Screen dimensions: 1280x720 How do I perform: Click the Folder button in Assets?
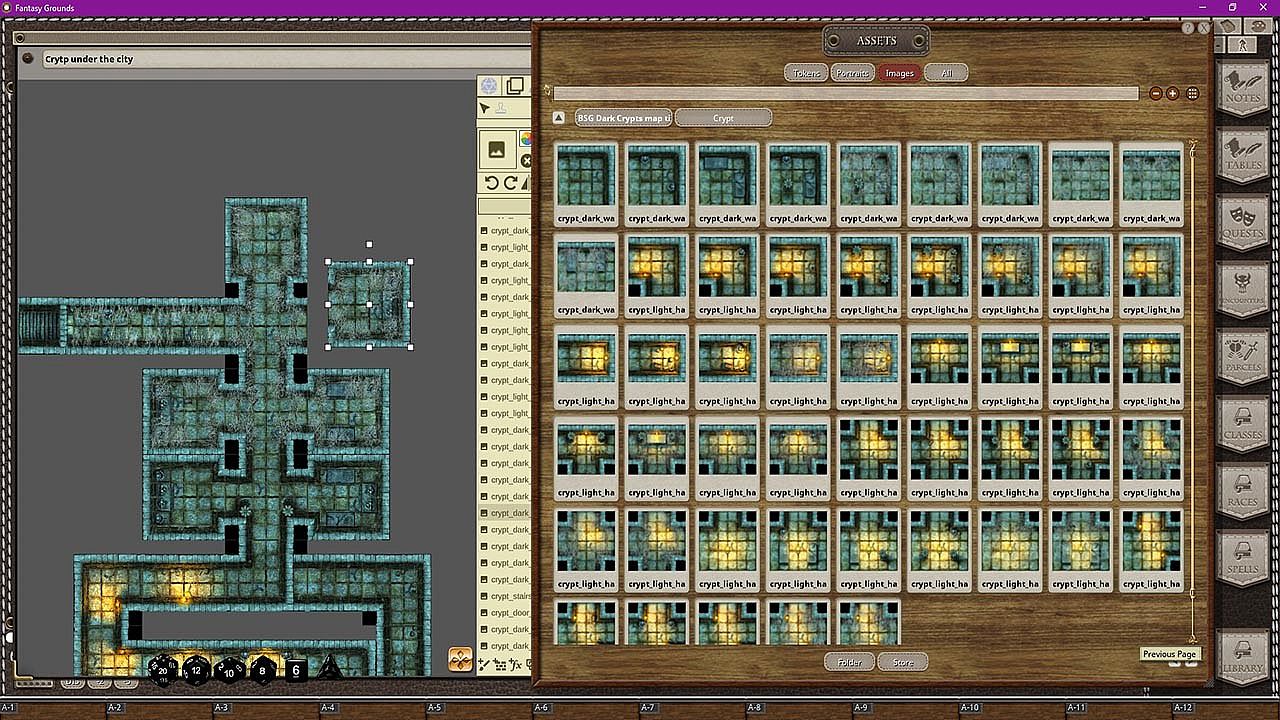(849, 662)
